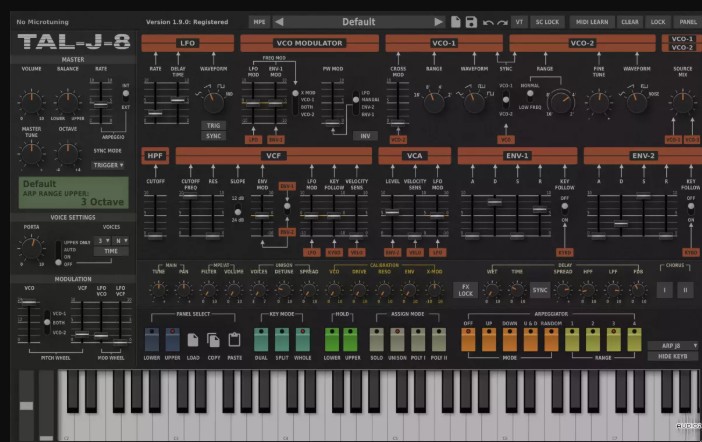Click the master VOLUME knob
Screen dimensions: 702x442
tap(31, 102)
